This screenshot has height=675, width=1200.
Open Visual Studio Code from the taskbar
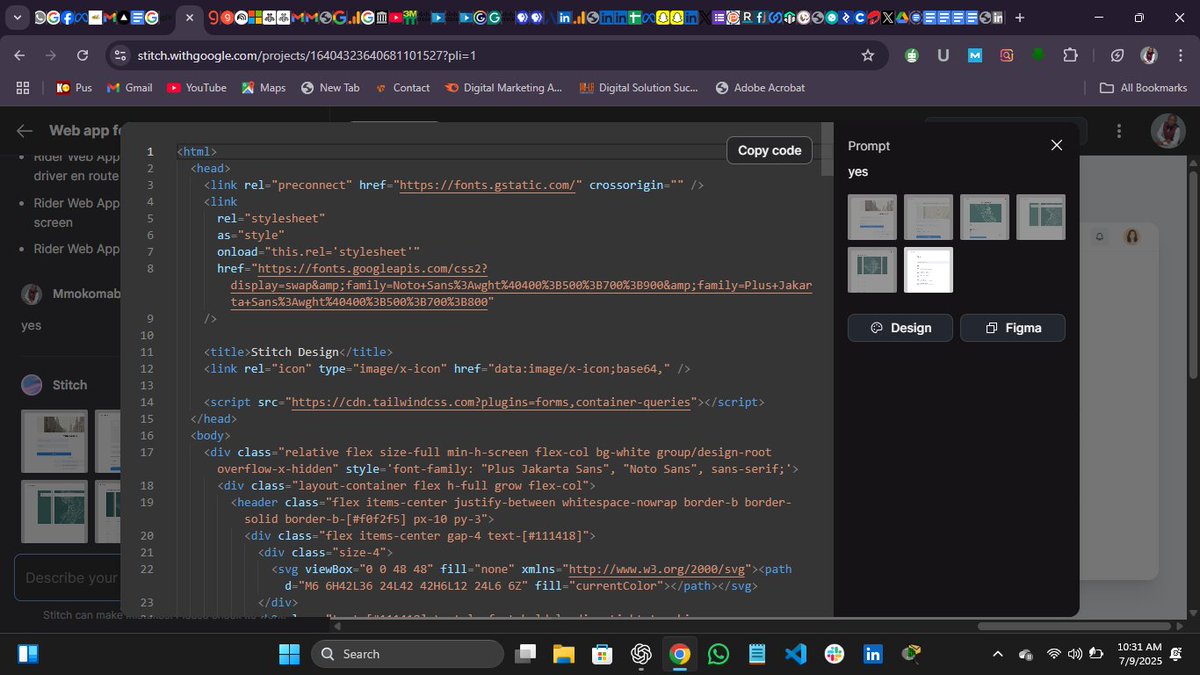795,654
